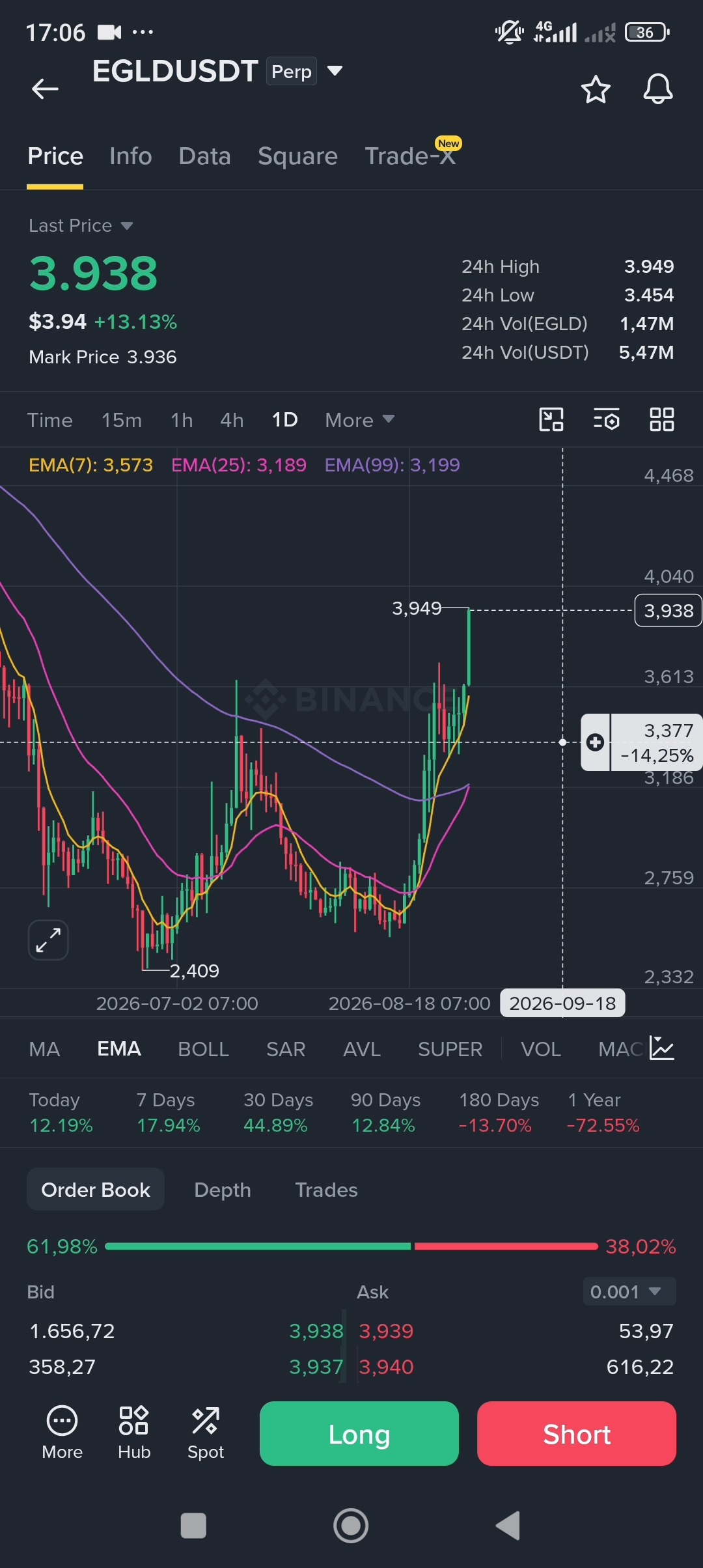The image size is (703, 1568).
Task: Tap the bid/ask ratio bar
Action: (351, 1246)
